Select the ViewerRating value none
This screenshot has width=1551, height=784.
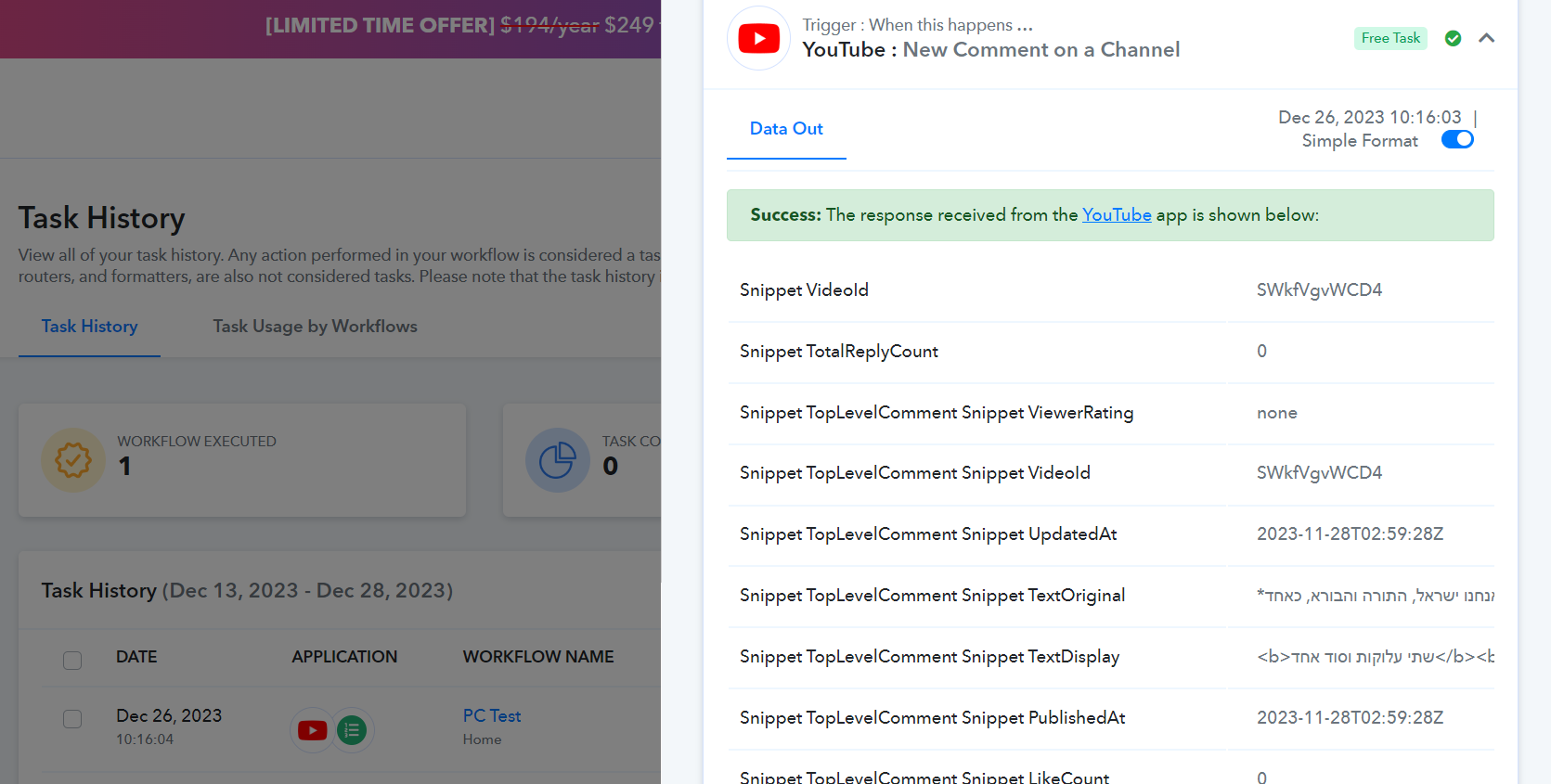[x=1276, y=413]
